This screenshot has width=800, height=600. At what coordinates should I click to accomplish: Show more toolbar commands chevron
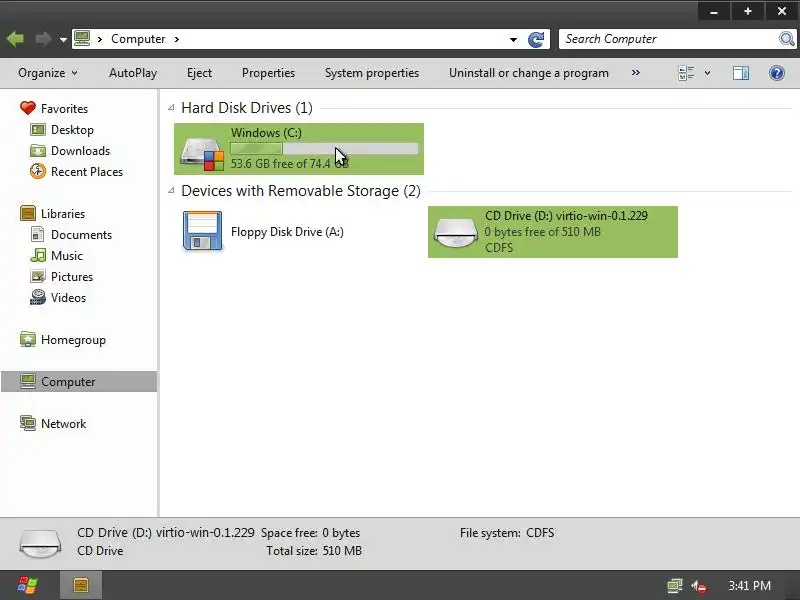click(x=636, y=72)
